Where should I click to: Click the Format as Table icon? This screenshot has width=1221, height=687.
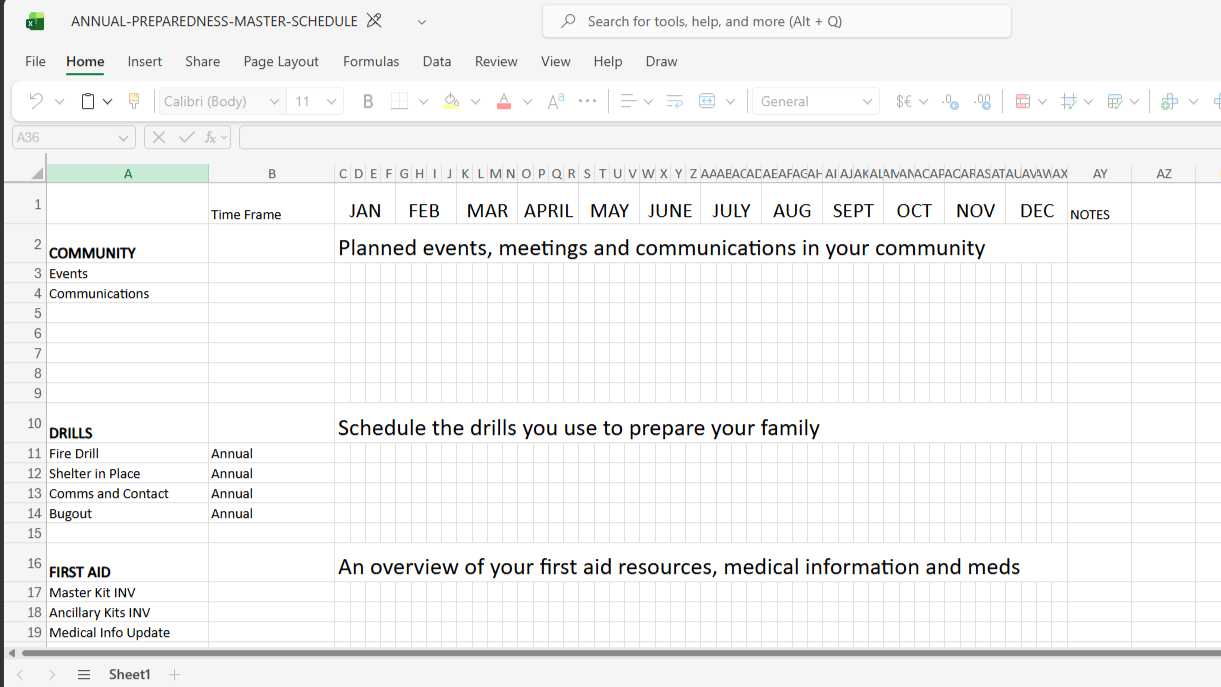click(1114, 101)
